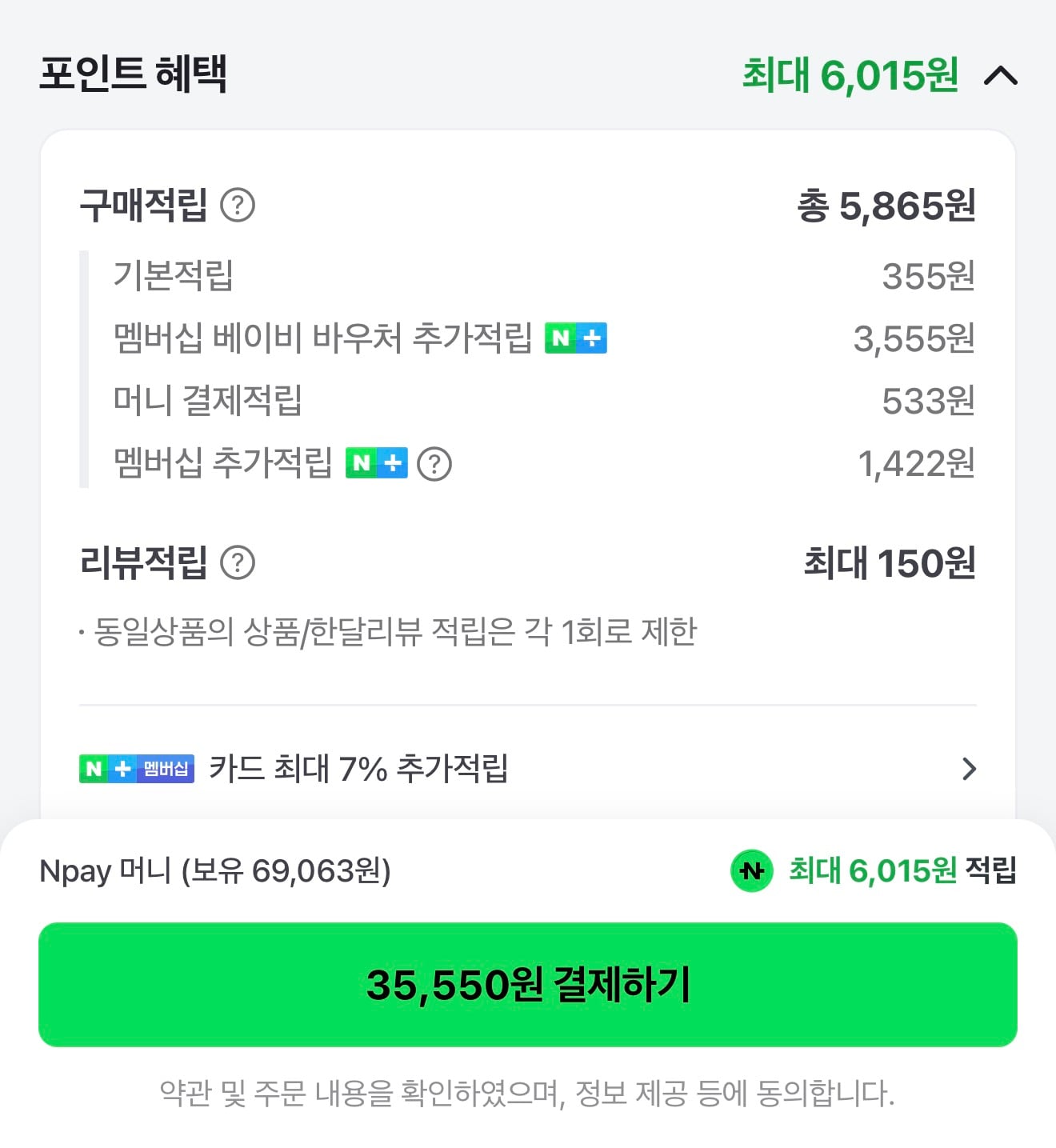The height and width of the screenshot is (1148, 1056).
Task: Click N+ badge on 멤버십 베이비 바우처 추가적립
Action: (x=576, y=338)
